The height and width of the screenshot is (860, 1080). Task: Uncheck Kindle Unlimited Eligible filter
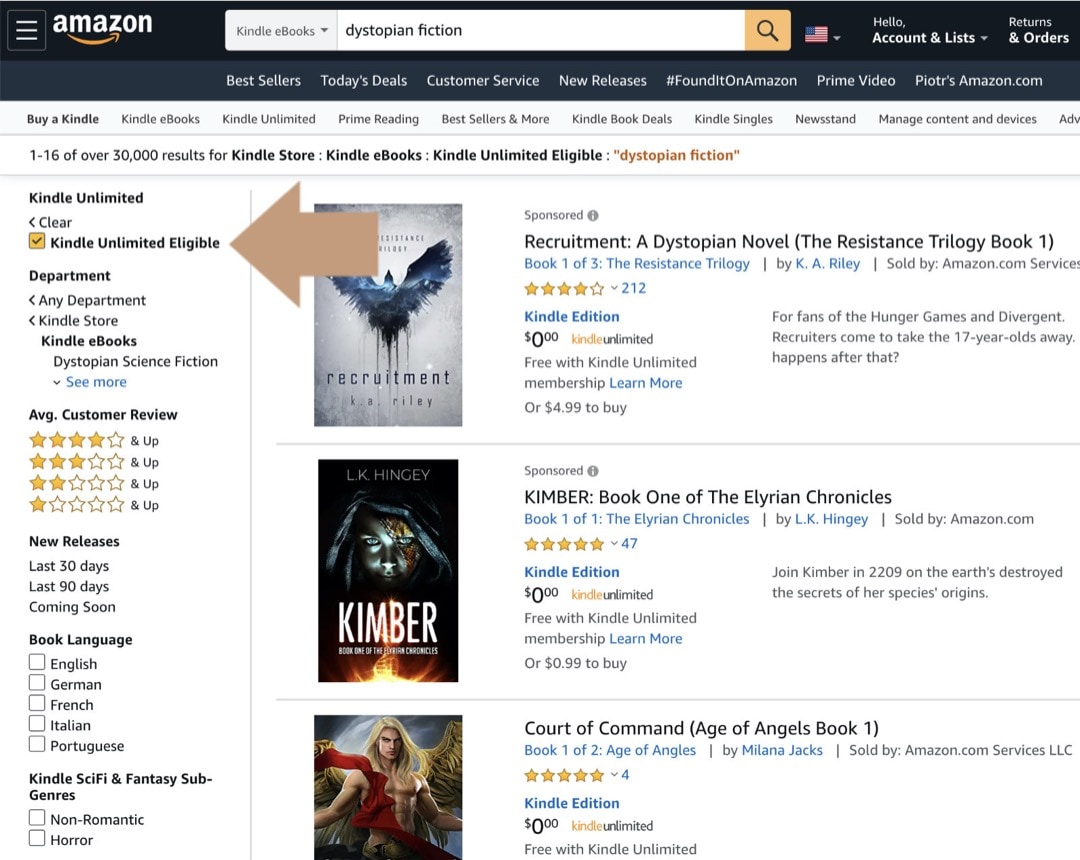(35, 243)
